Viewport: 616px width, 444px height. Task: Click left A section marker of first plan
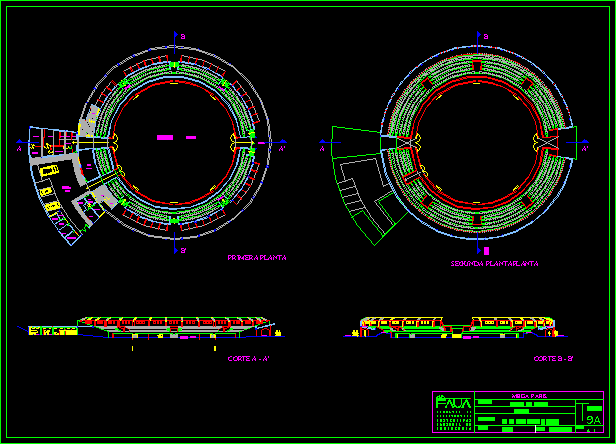(x=22, y=147)
